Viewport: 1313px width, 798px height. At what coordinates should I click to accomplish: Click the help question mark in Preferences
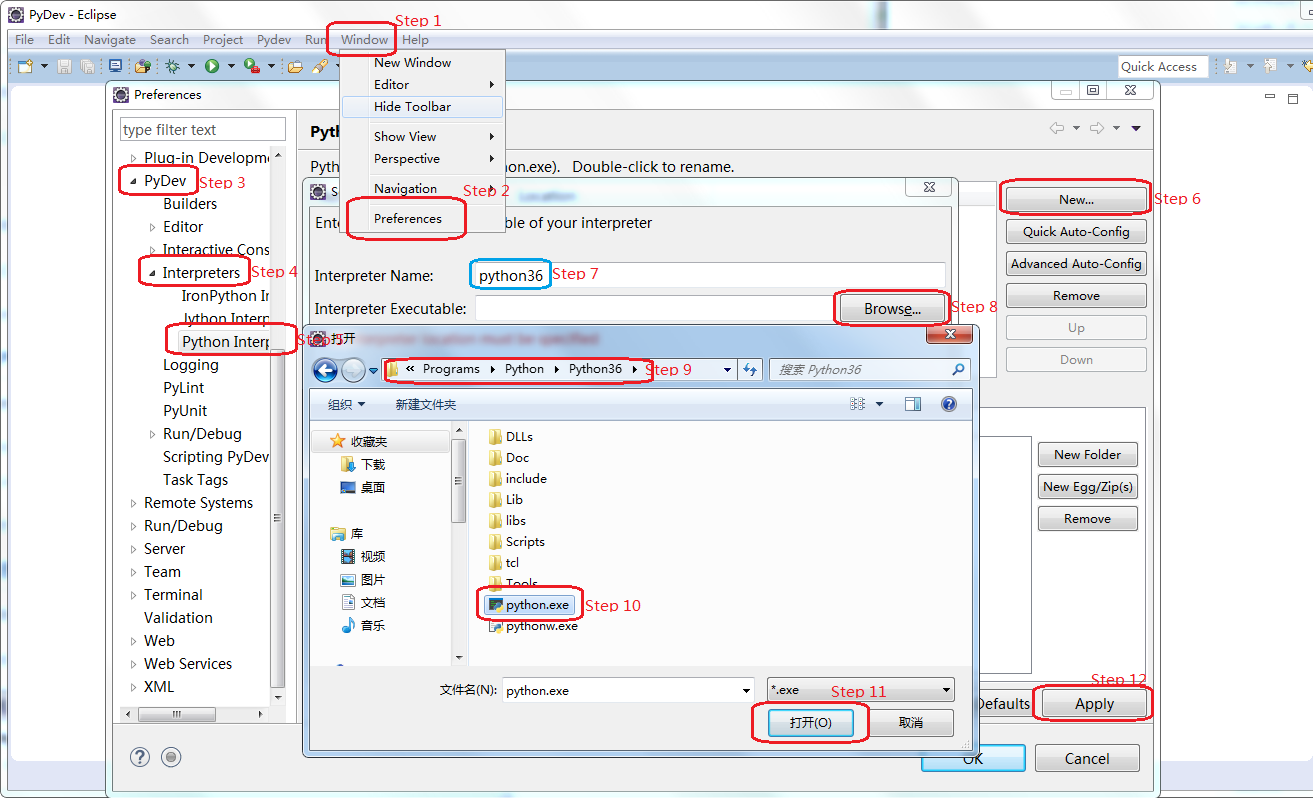coord(140,757)
